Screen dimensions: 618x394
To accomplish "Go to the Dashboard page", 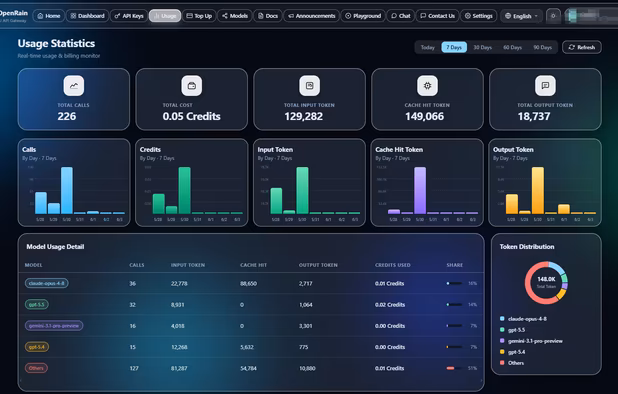I will [87, 16].
